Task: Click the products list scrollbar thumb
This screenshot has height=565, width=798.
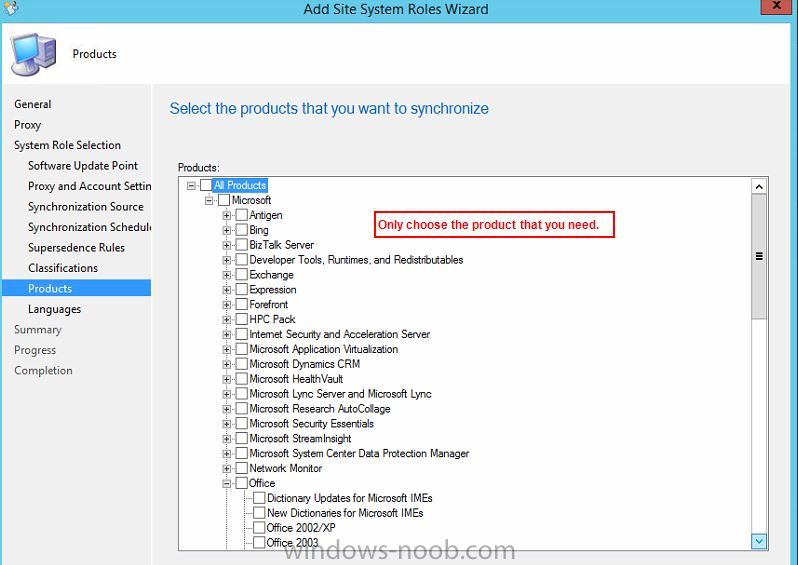Action: point(759,256)
